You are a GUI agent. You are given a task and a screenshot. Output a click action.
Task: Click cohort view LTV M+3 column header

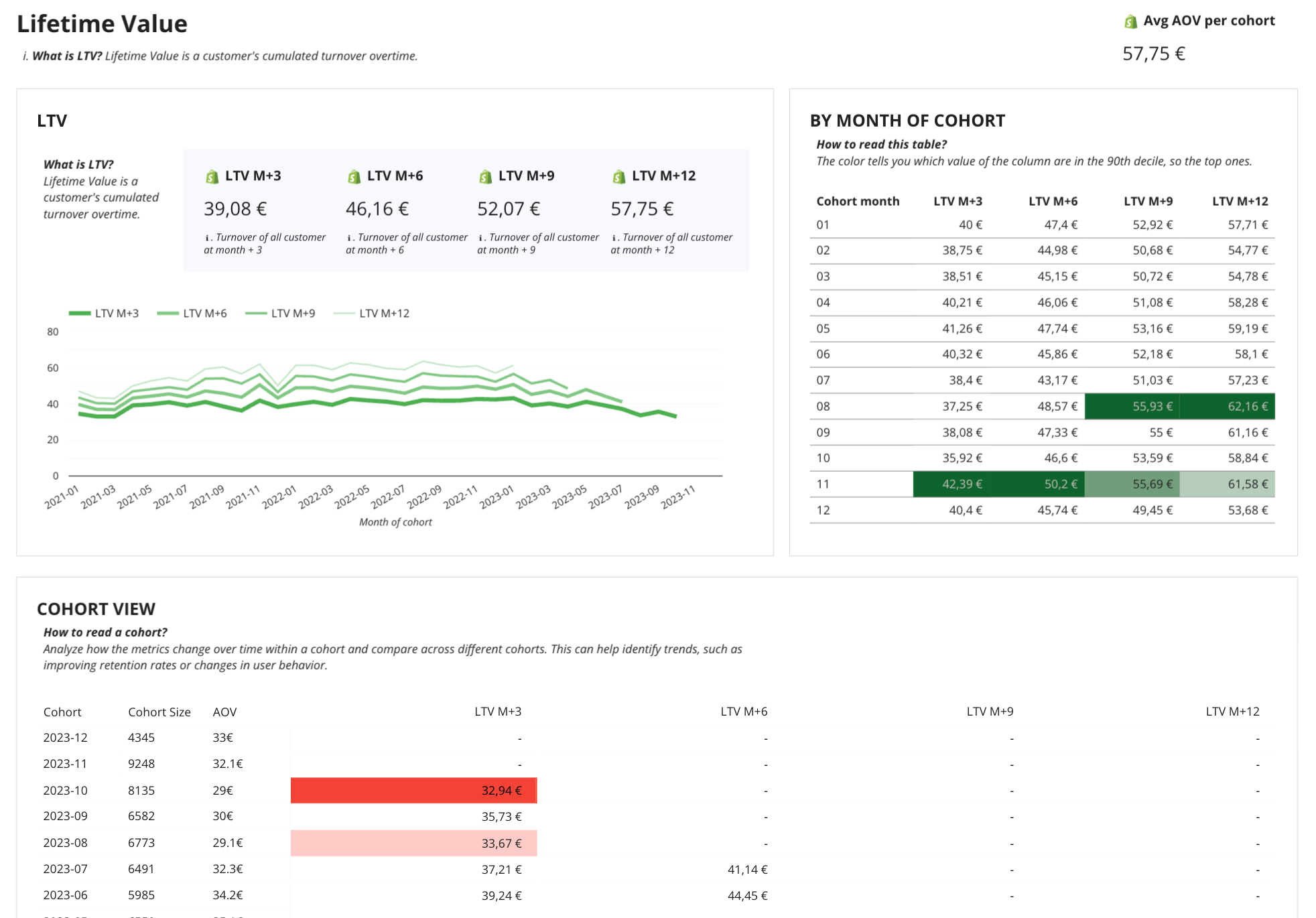(x=498, y=711)
